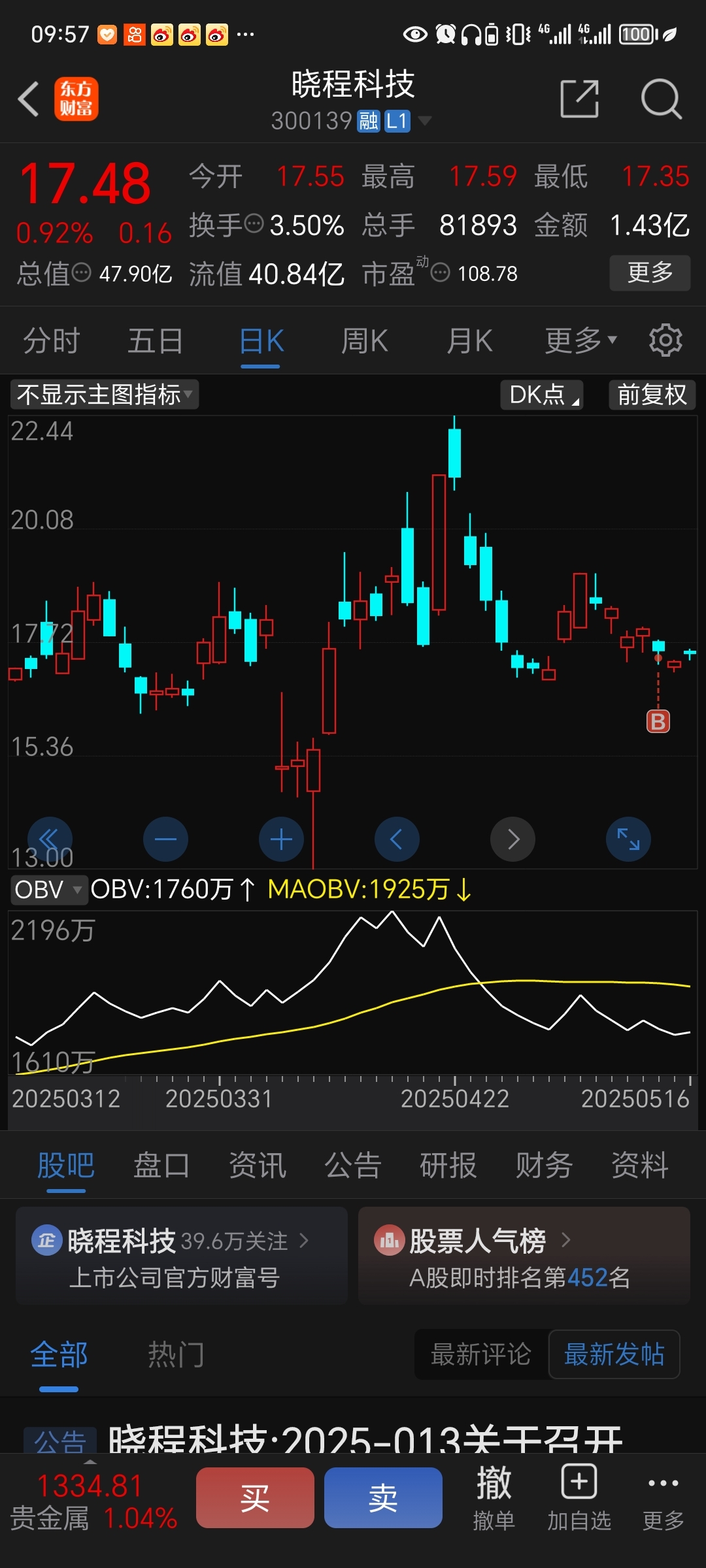The width and height of the screenshot is (706, 1568).
Task: Select the 全部 posts filter
Action: [x=59, y=1354]
